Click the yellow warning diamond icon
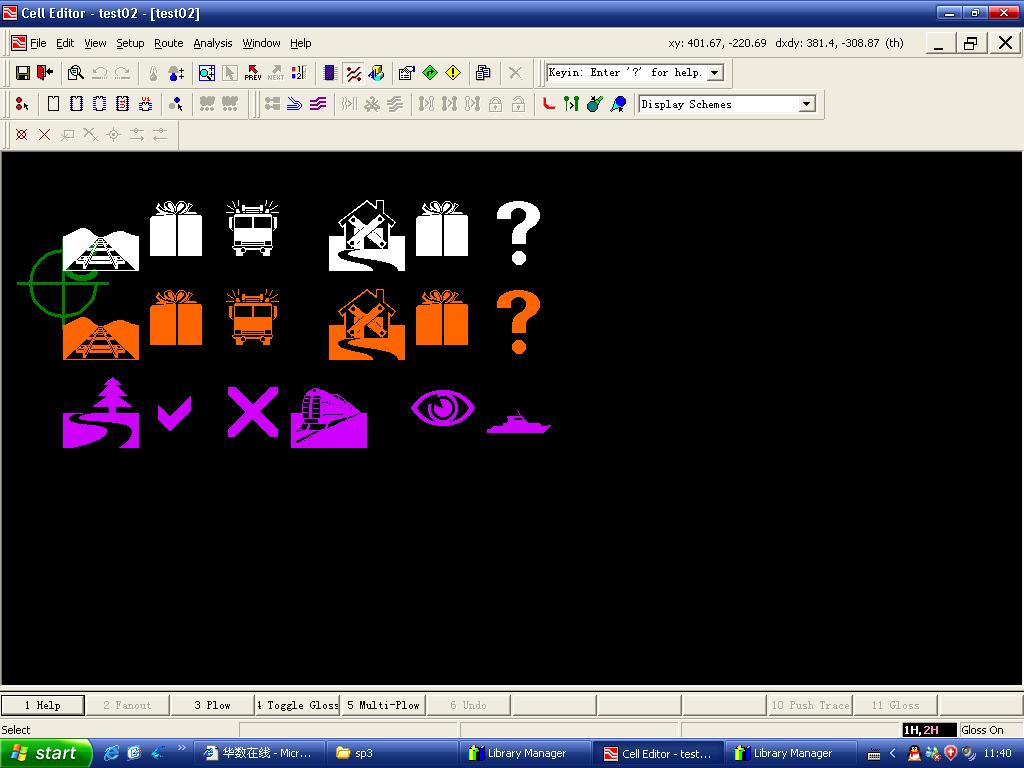Viewport: 1024px width, 768px height. [x=453, y=73]
